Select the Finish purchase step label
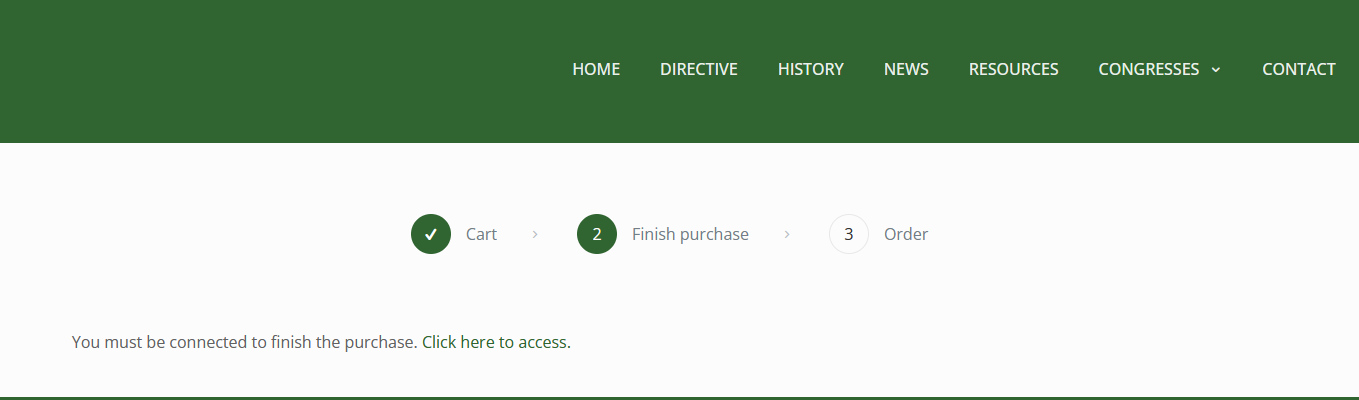1359x400 pixels. tap(690, 234)
